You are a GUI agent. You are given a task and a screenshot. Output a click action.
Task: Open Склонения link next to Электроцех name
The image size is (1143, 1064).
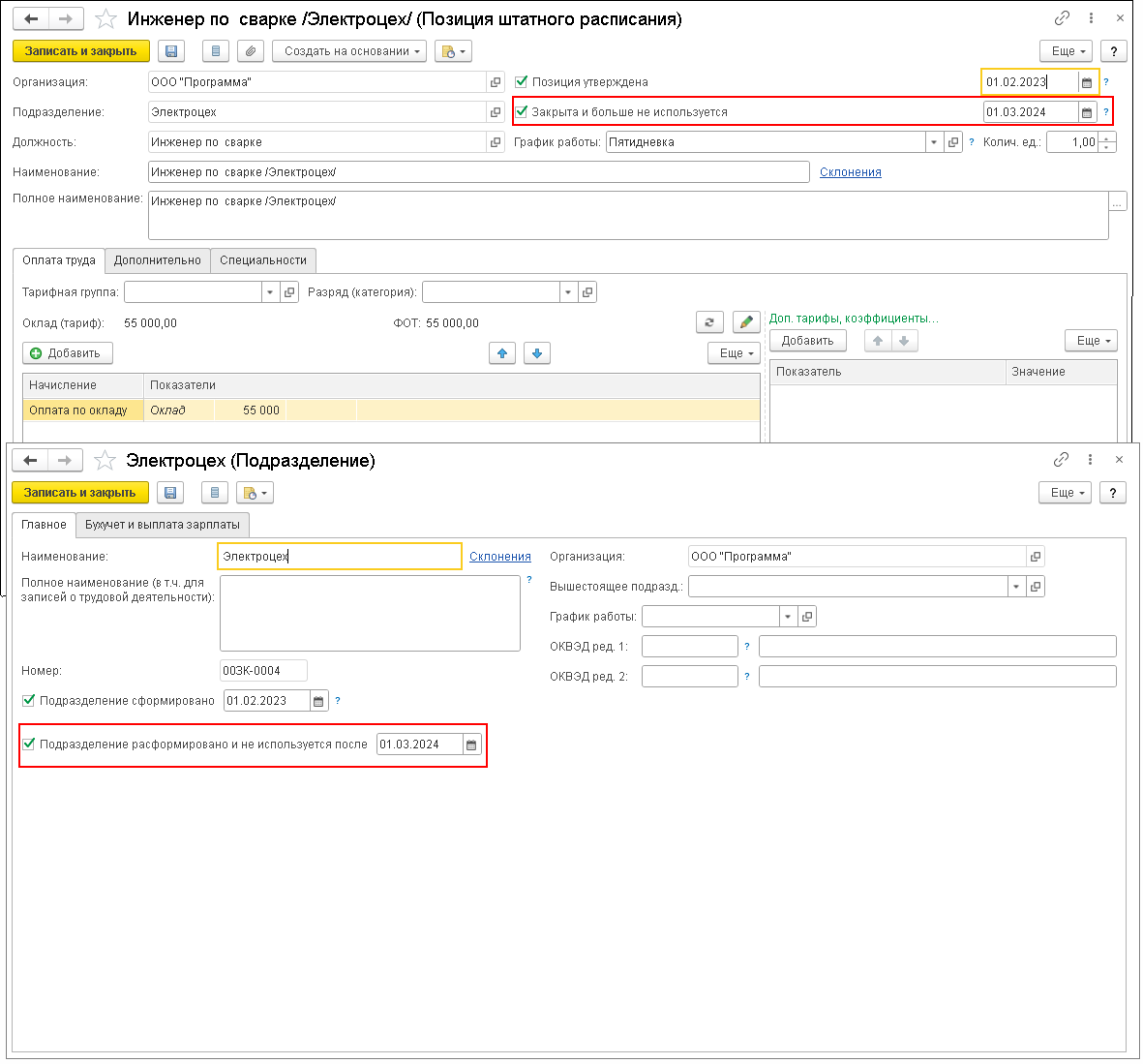(x=500, y=557)
